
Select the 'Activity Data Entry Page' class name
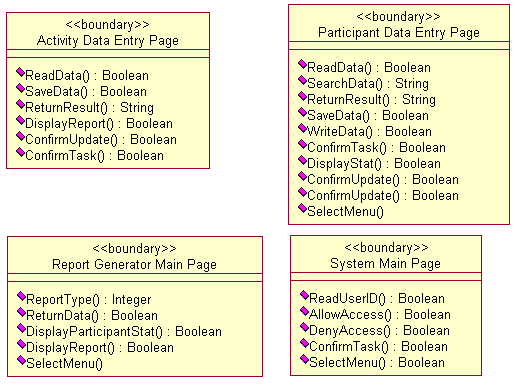click(108, 41)
